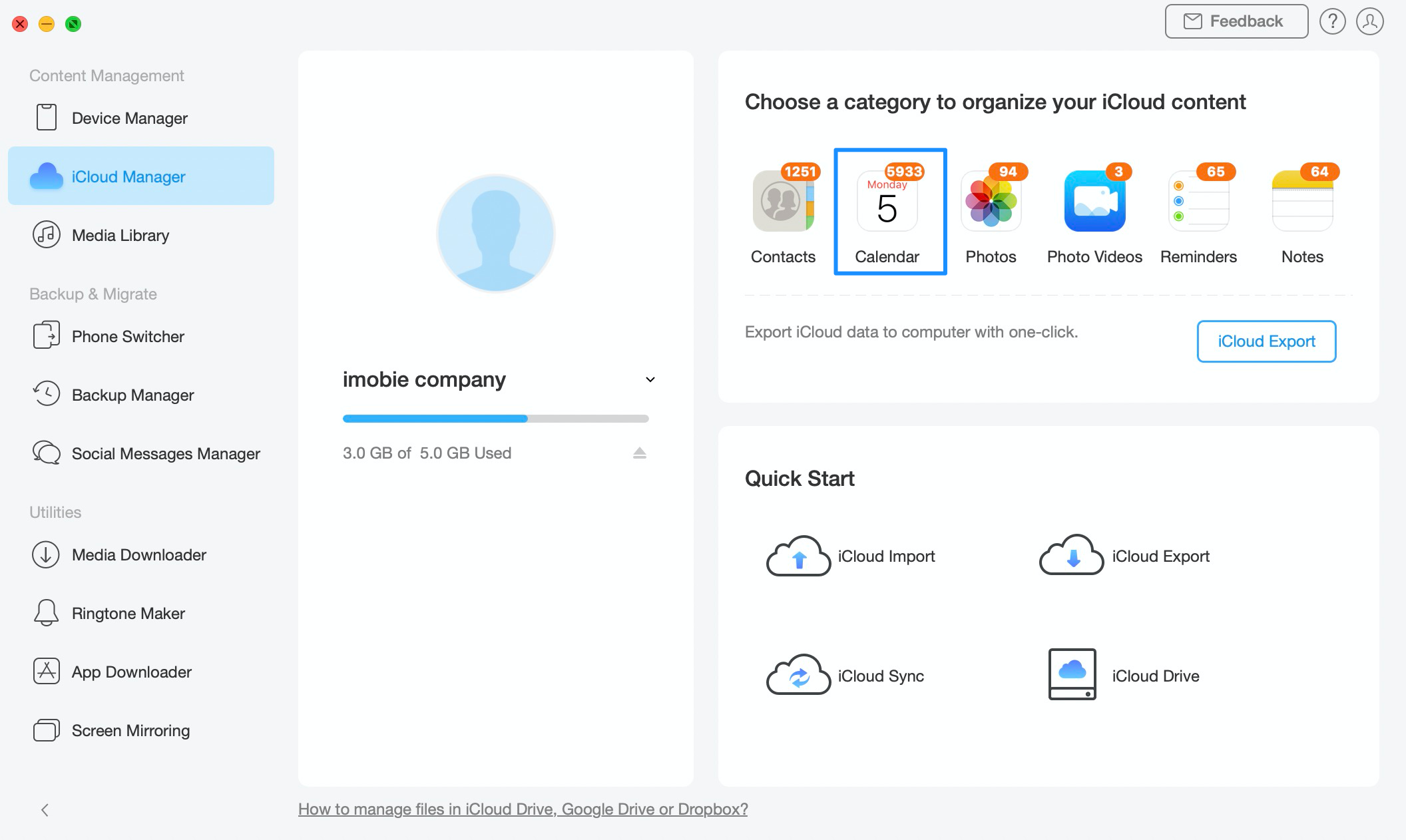1406x840 pixels.
Task: Expand the imobie company account dropdown
Action: click(650, 379)
